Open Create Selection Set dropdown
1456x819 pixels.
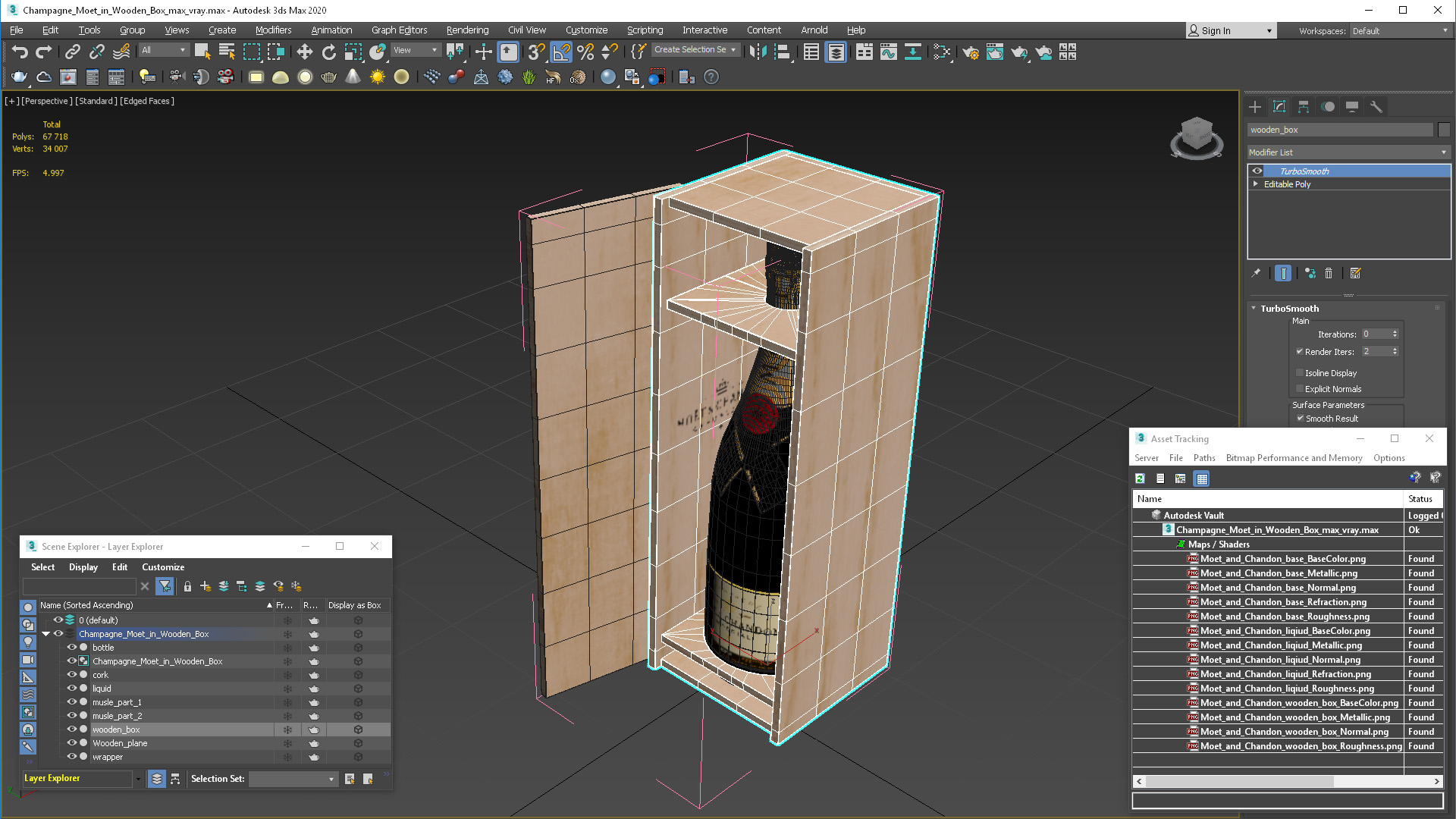tap(695, 50)
